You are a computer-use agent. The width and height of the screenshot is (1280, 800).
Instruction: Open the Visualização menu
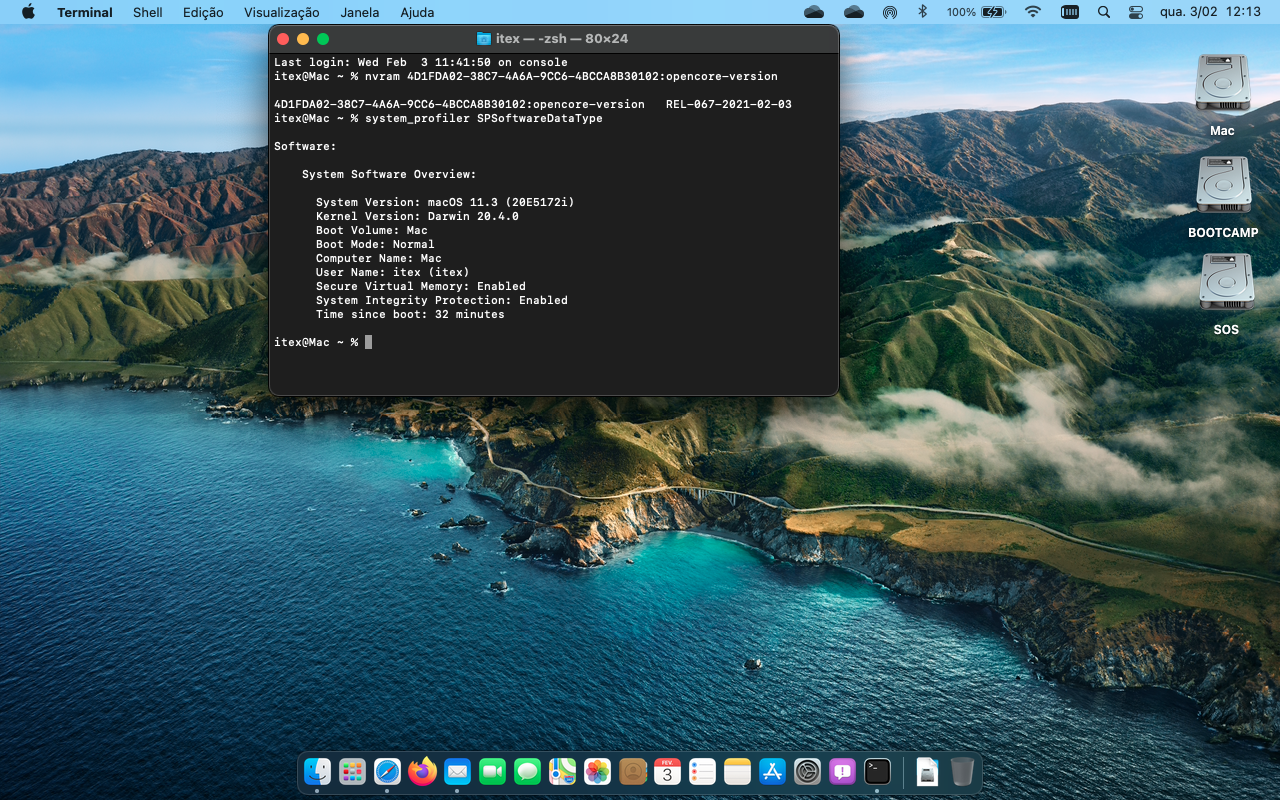coord(282,12)
